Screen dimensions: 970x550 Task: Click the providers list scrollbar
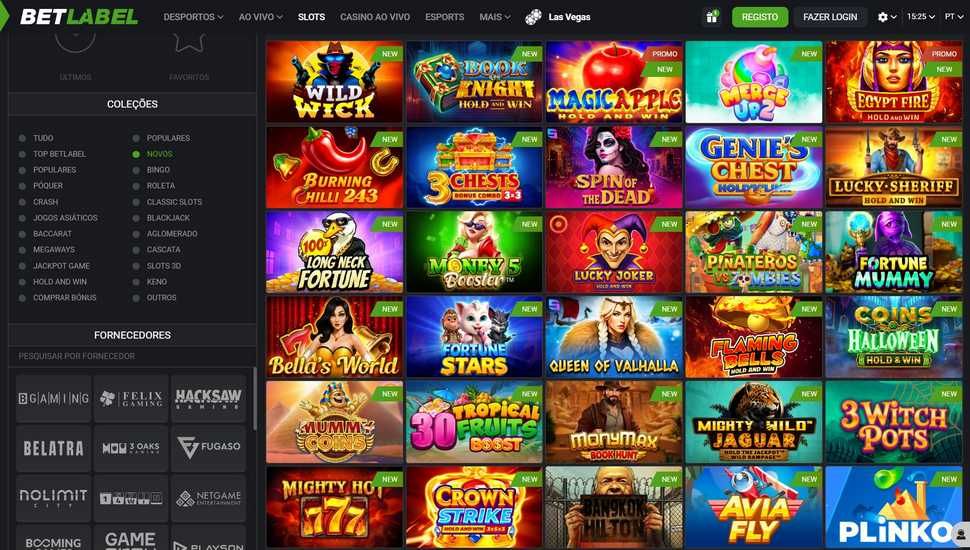(254, 399)
